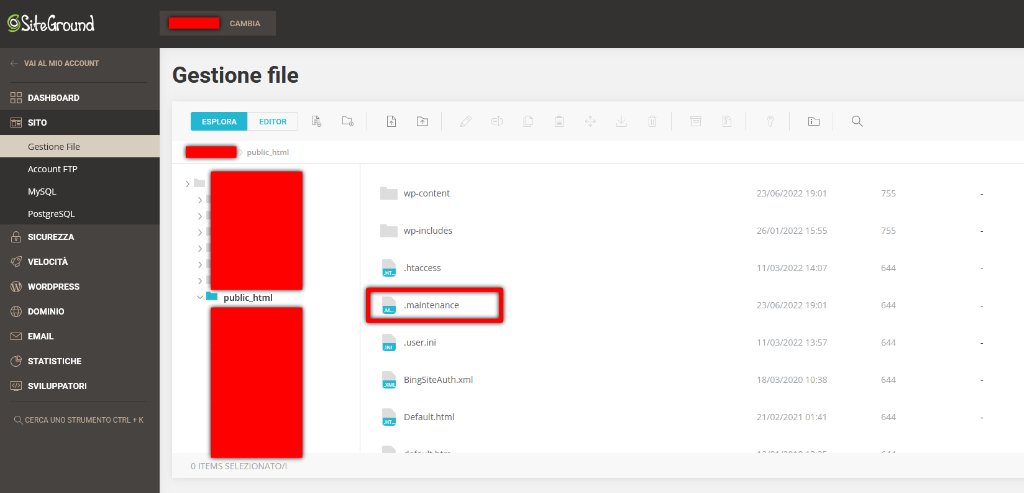Click public_html in the breadcrumb path

click(x=268, y=152)
